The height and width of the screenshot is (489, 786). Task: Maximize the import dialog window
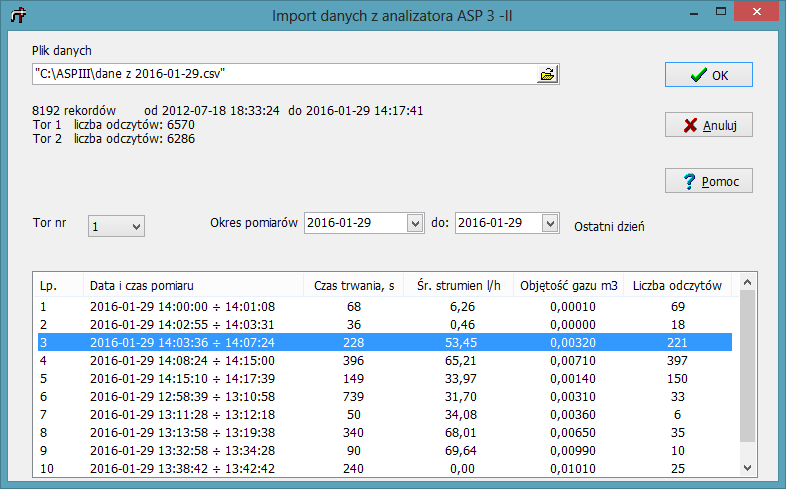click(x=721, y=12)
